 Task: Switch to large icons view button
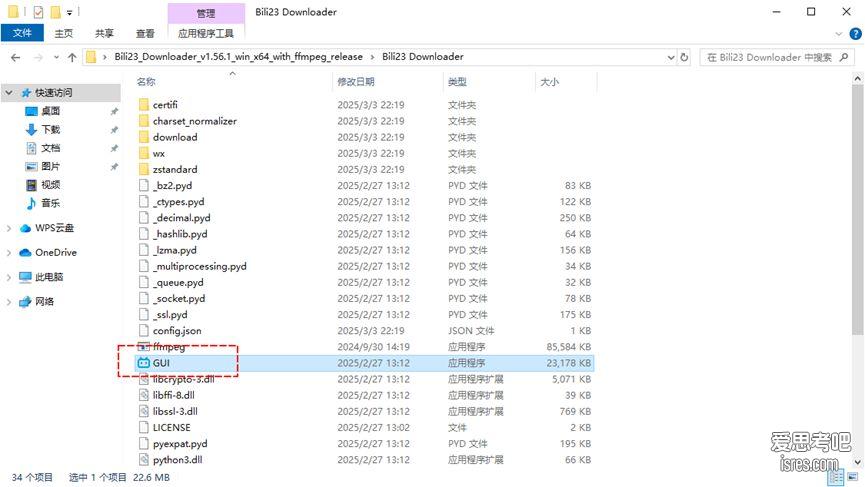(x=853, y=478)
